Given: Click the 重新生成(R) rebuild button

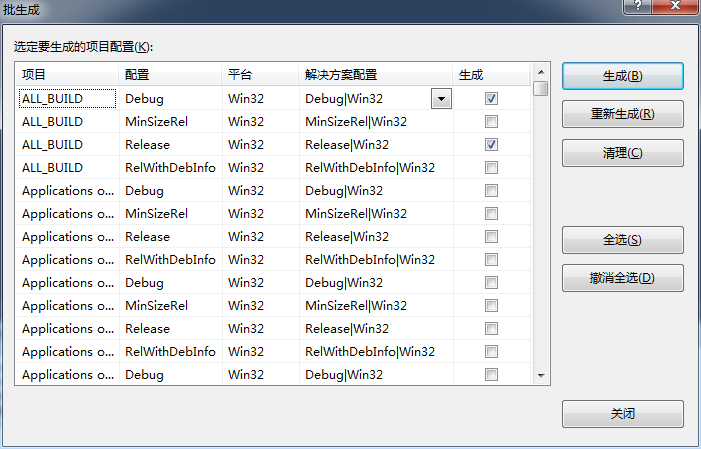Looking at the screenshot, I should pyautogui.click(x=622, y=114).
